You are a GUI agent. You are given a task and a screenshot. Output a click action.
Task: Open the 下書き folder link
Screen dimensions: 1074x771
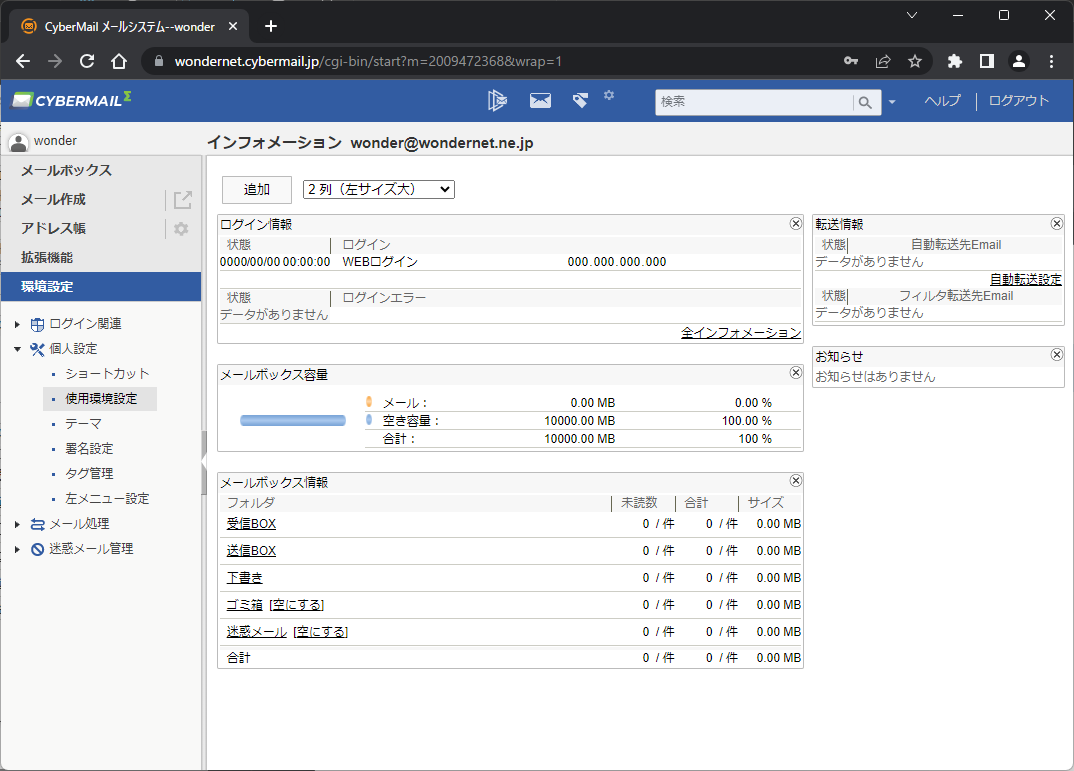(245, 578)
